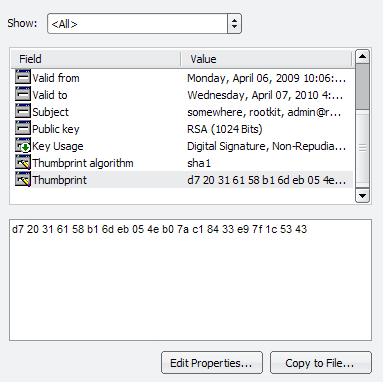This screenshot has width=383, height=382.
Task: Click the Subject field icon
Action: [x=23, y=111]
